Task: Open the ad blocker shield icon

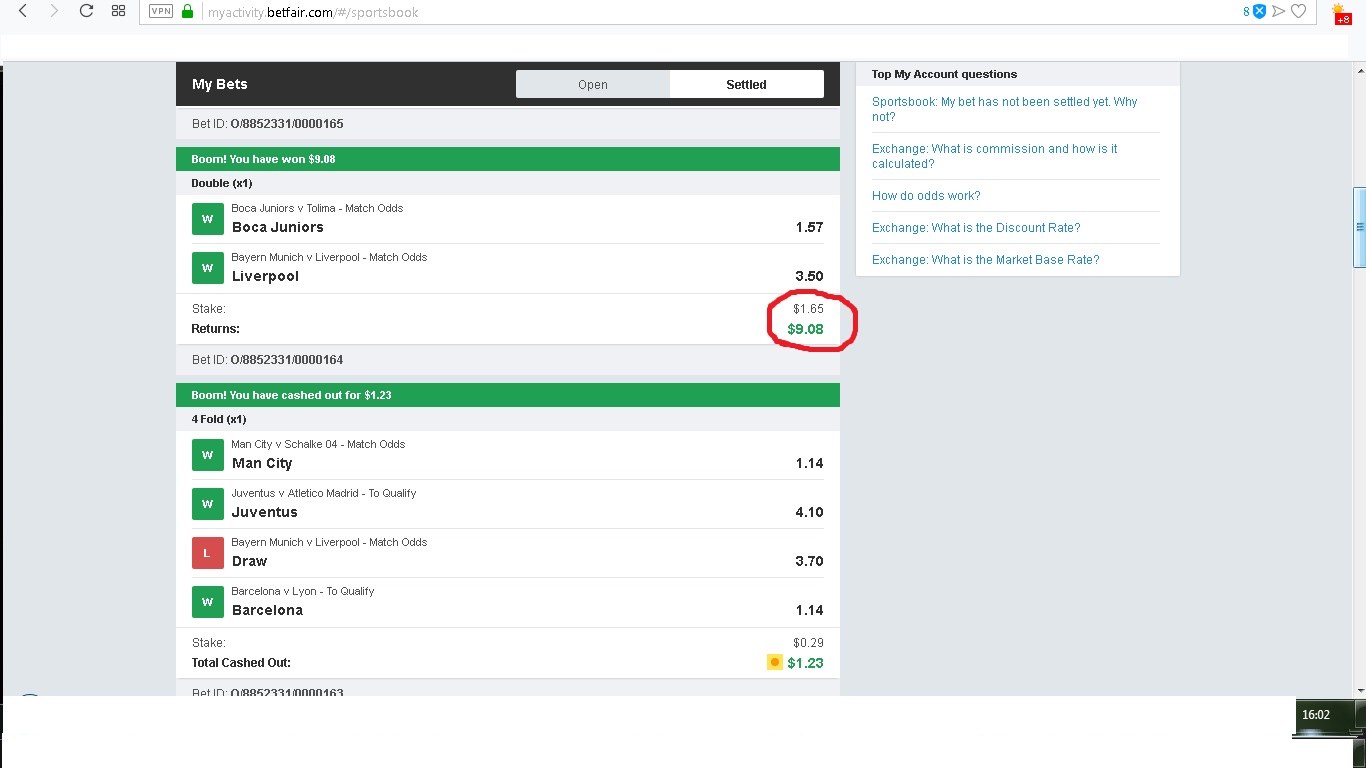Action: coord(1259,11)
